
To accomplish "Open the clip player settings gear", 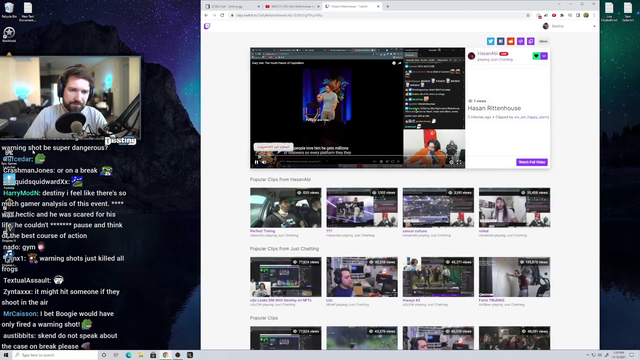I will [451, 162].
